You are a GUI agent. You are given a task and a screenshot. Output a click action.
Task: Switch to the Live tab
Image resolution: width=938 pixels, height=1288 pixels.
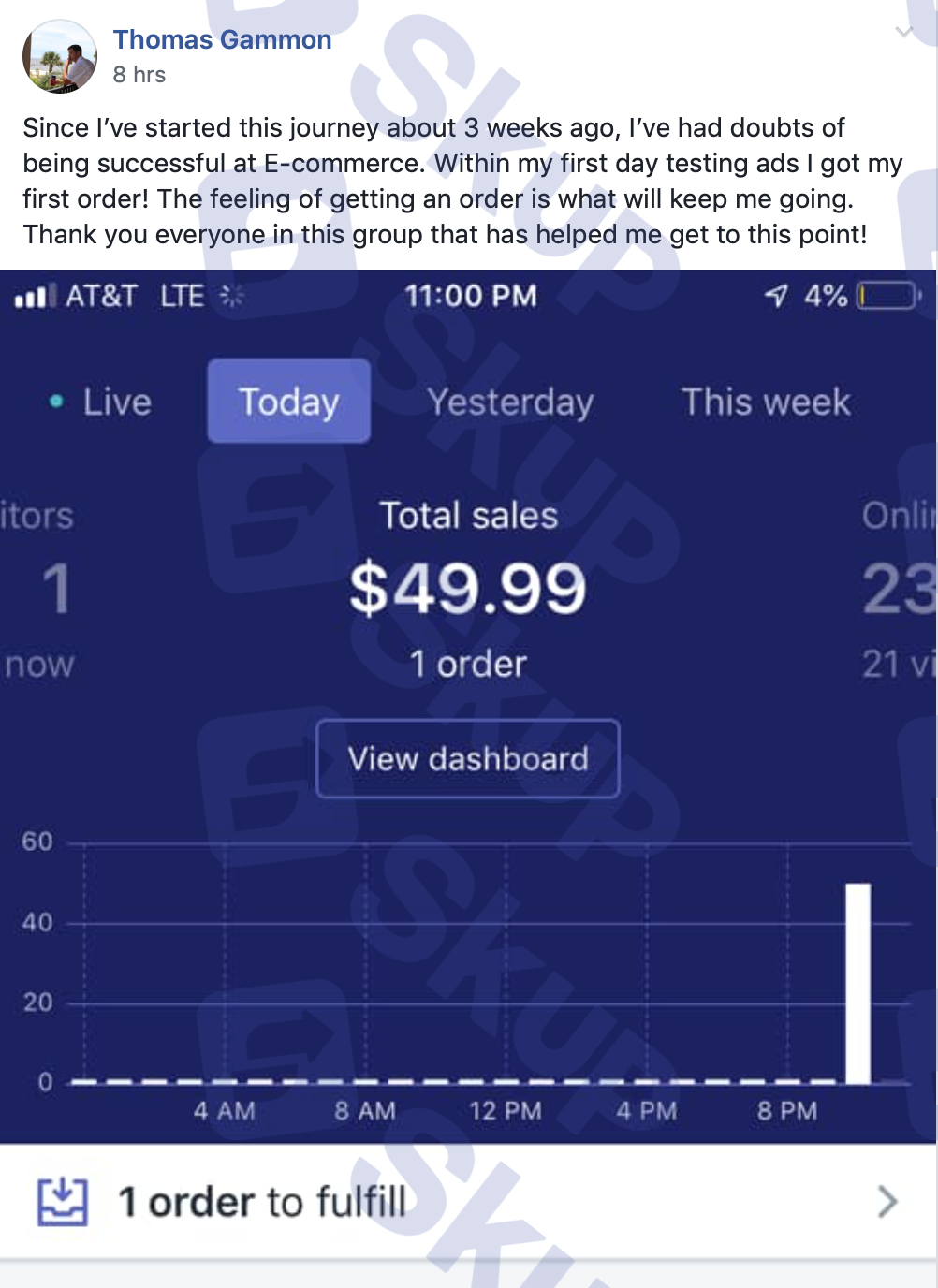(x=99, y=402)
